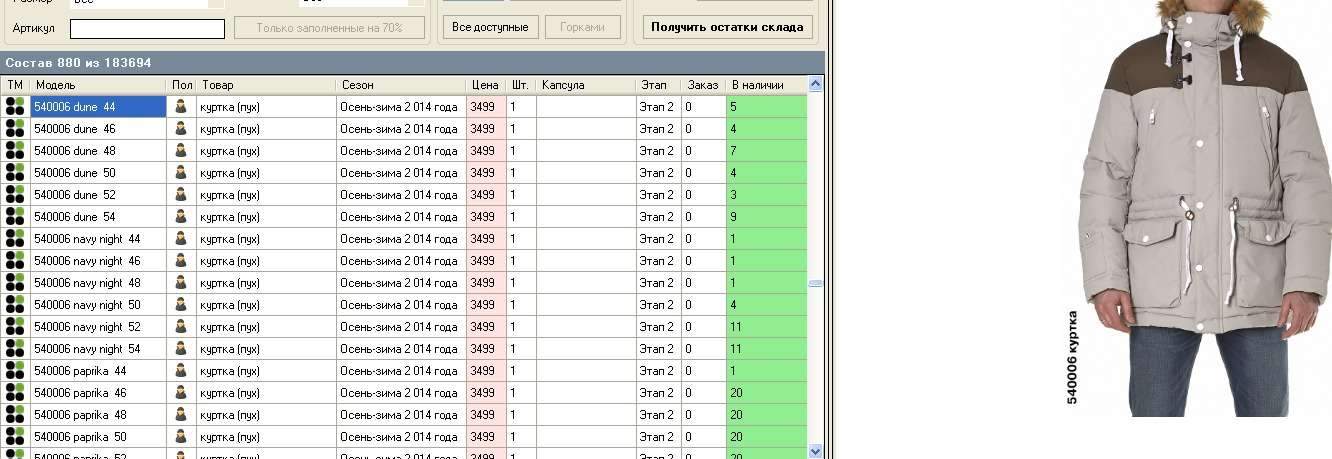Click the gender icon in 540006 navy night 54 row
1332x459 pixels.
(181, 348)
